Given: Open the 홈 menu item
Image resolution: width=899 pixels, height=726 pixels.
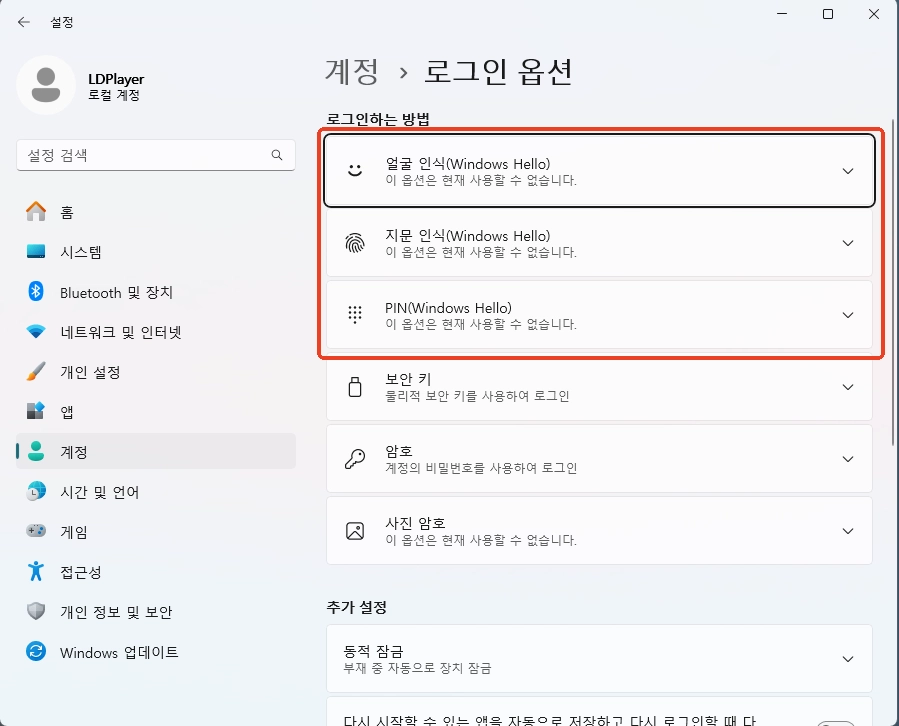Looking at the screenshot, I should tap(155, 212).
